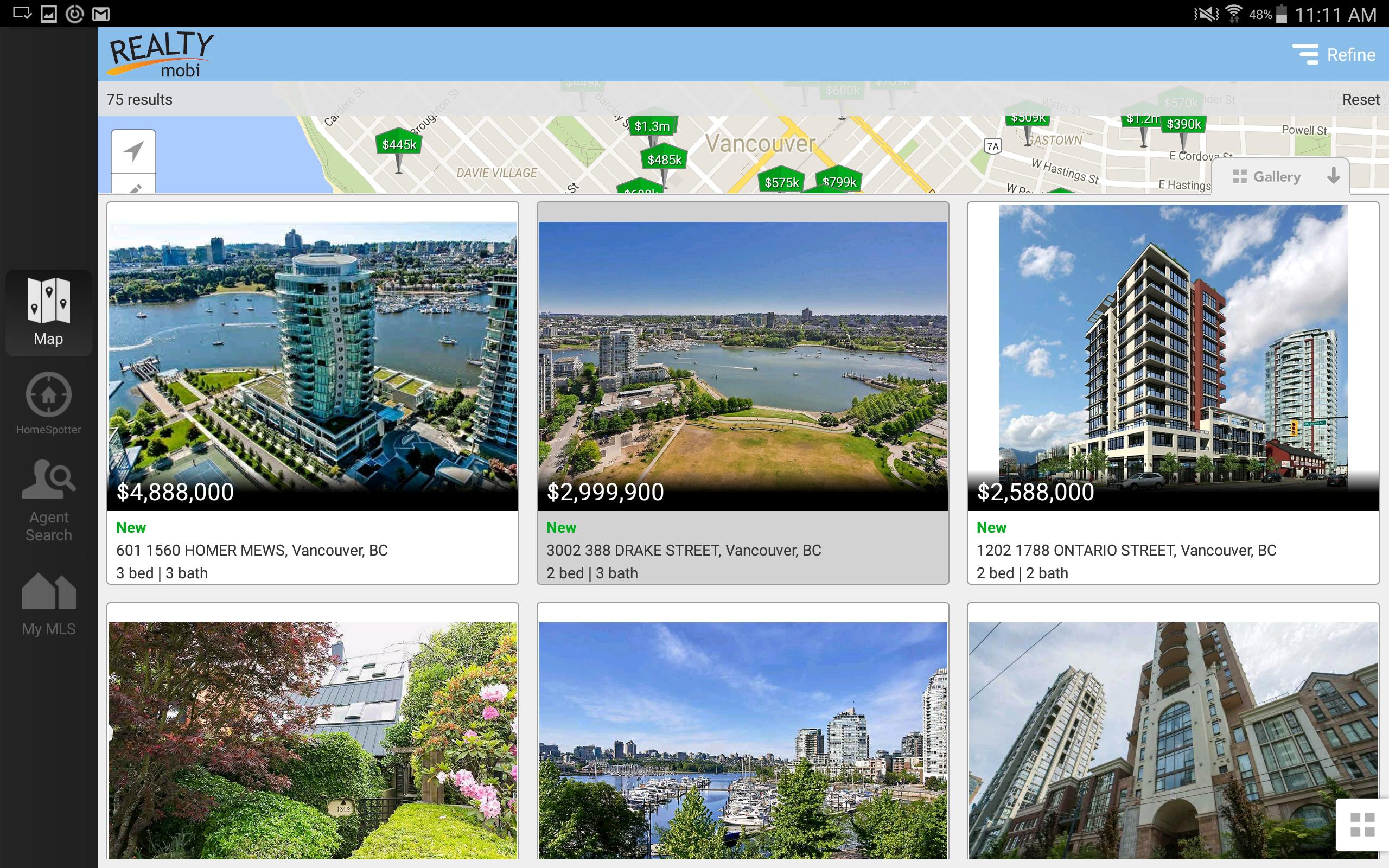Open the high-rise tower listing photo

1173,741
